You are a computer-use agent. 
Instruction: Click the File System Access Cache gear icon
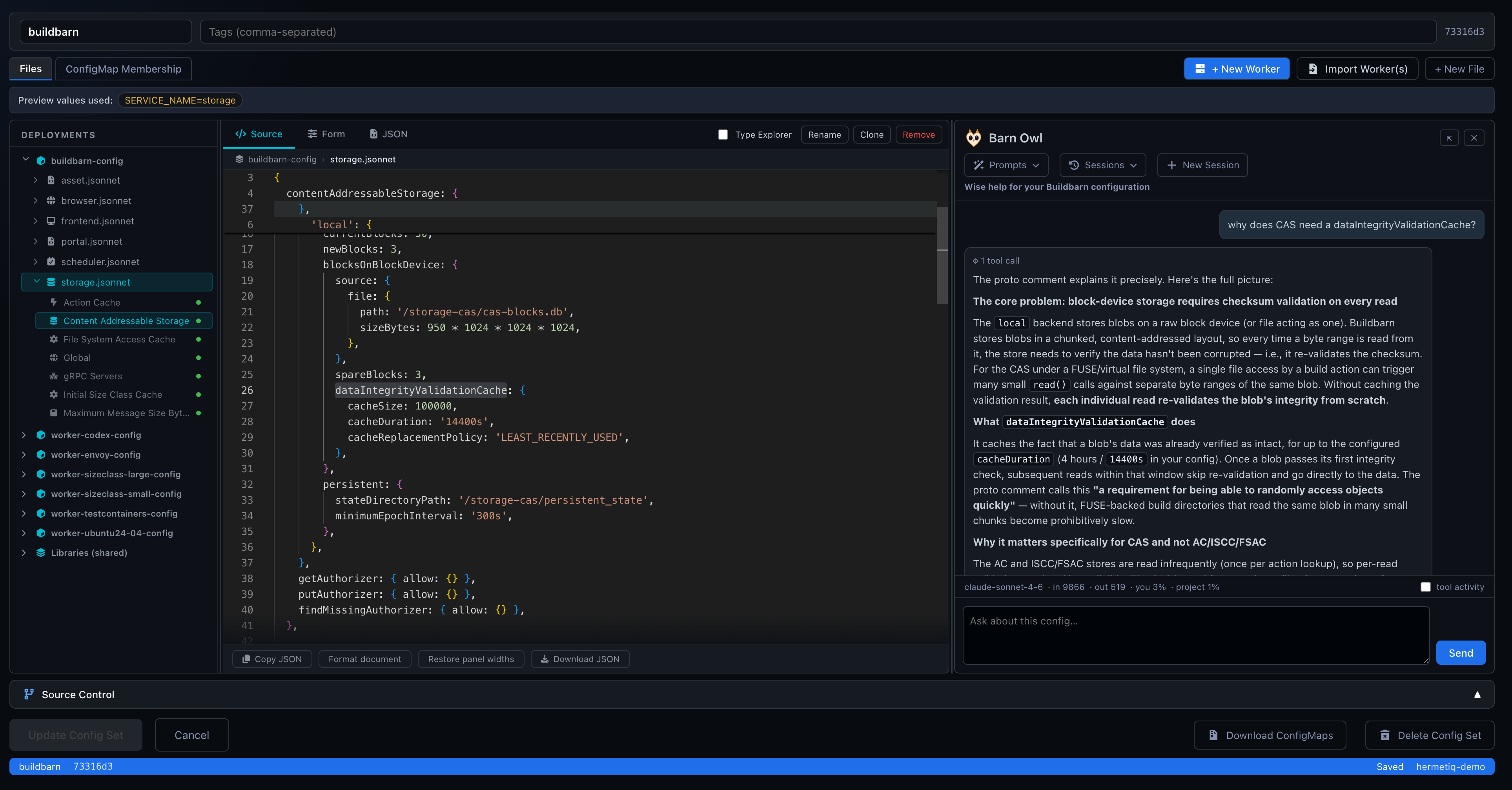pos(53,339)
